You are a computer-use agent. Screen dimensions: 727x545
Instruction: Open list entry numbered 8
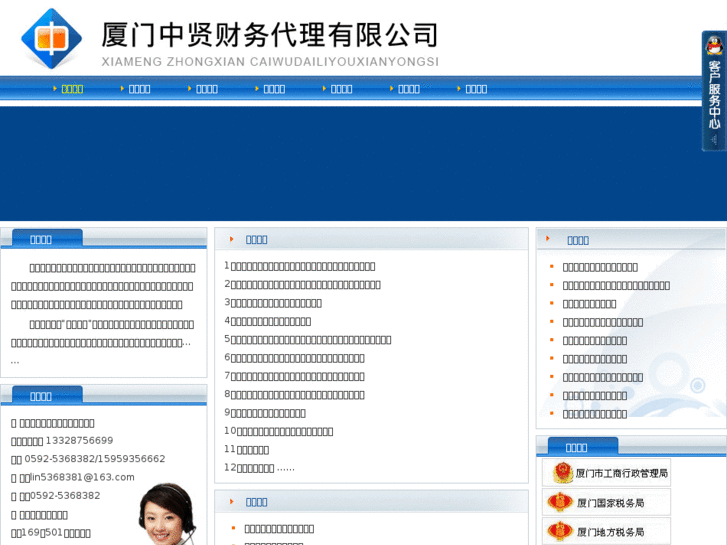pos(294,394)
